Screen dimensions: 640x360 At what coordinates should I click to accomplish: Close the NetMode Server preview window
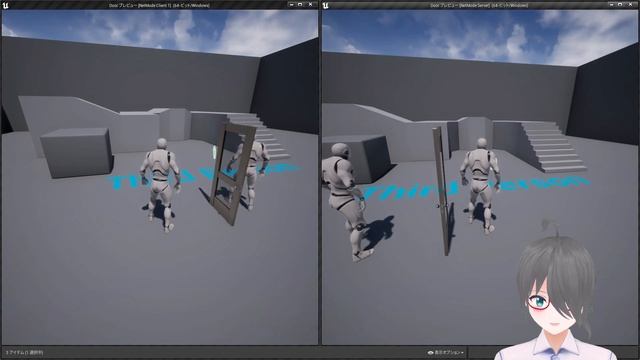[630, 4]
